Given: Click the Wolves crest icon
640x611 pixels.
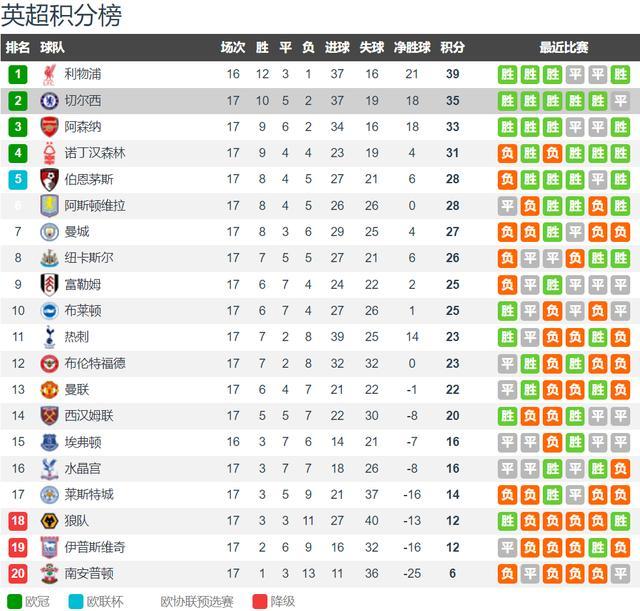Looking at the screenshot, I should [x=49, y=521].
